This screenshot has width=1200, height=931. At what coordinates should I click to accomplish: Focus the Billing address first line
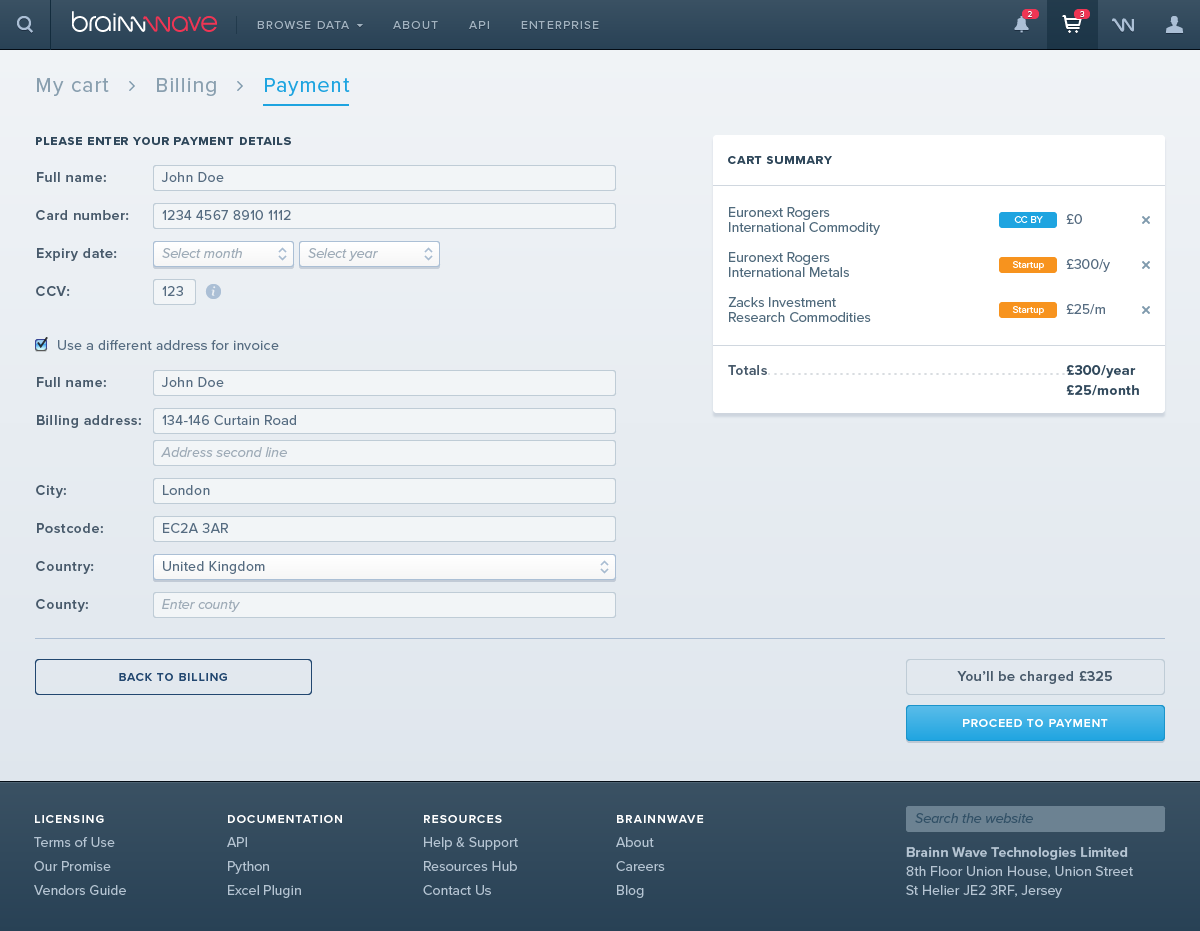pyautogui.click(x=384, y=421)
